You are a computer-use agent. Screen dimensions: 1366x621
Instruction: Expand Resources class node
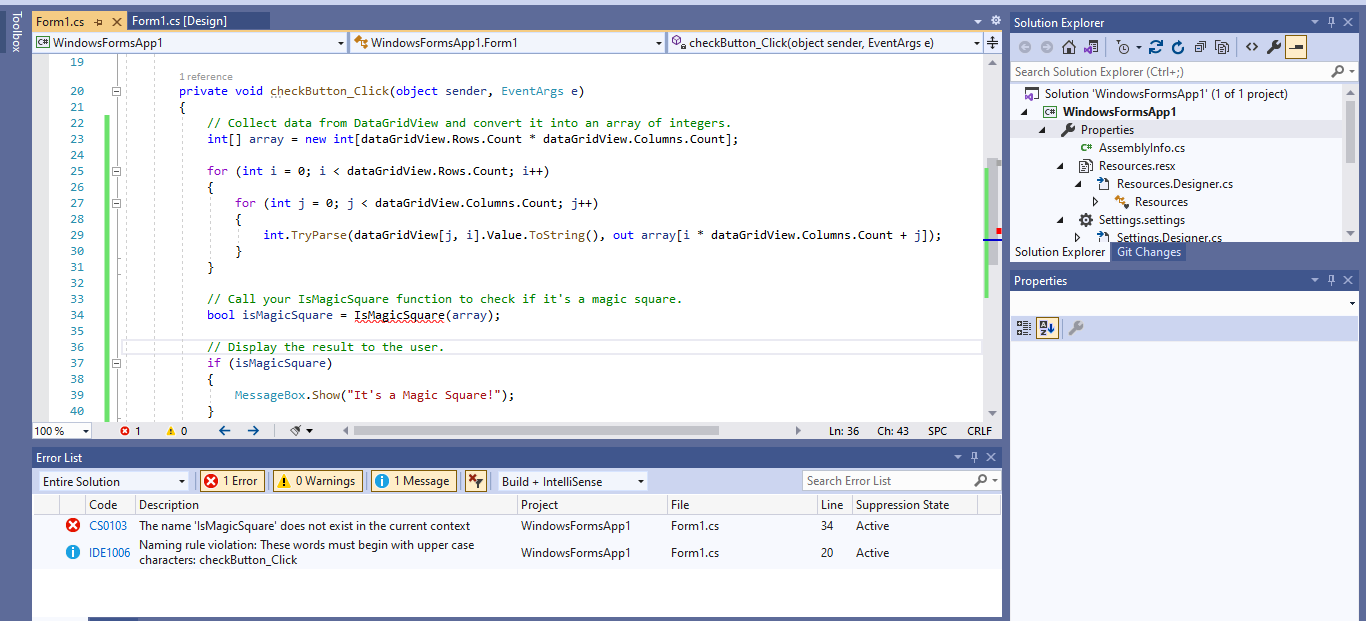click(x=1096, y=202)
